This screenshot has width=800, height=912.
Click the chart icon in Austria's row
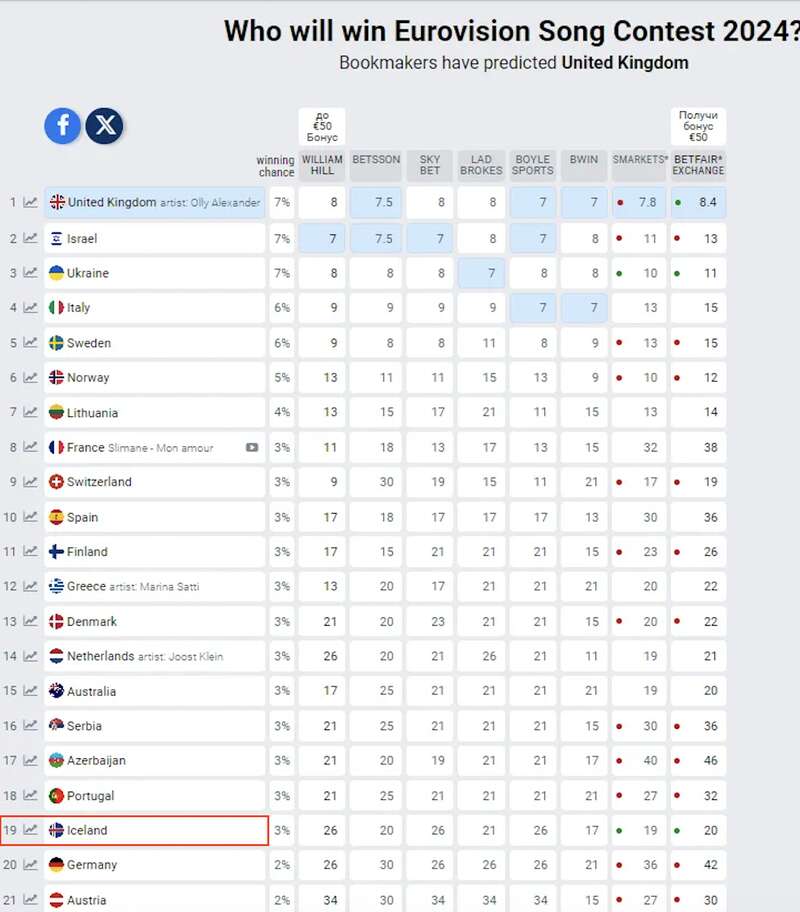tap(31, 900)
